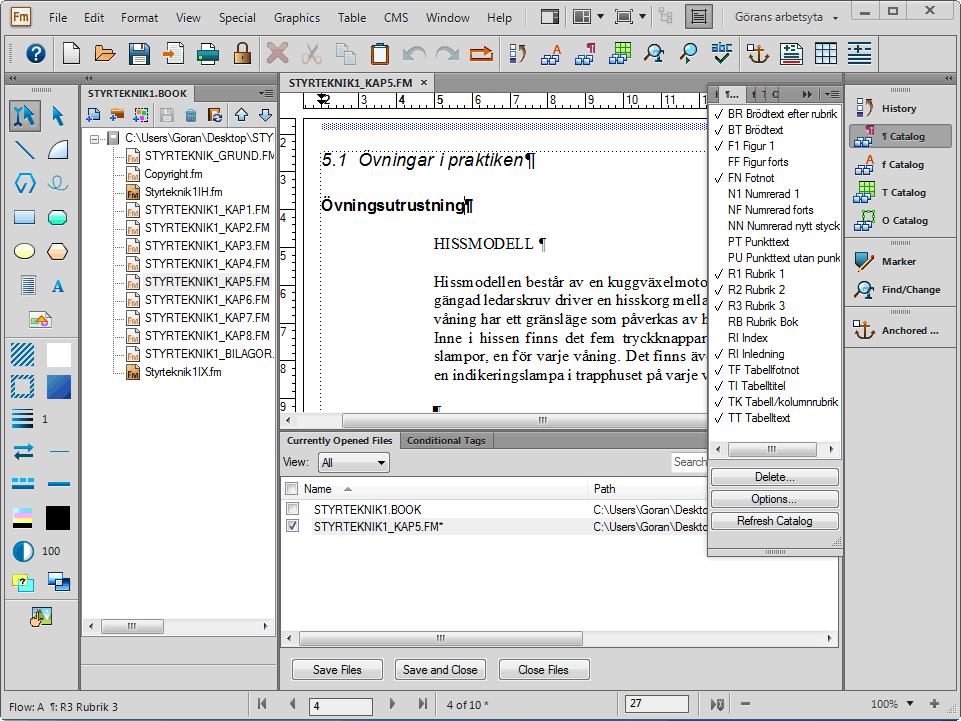Click the Print icon in the toolbar
This screenshot has height=721, width=961.
209,53
